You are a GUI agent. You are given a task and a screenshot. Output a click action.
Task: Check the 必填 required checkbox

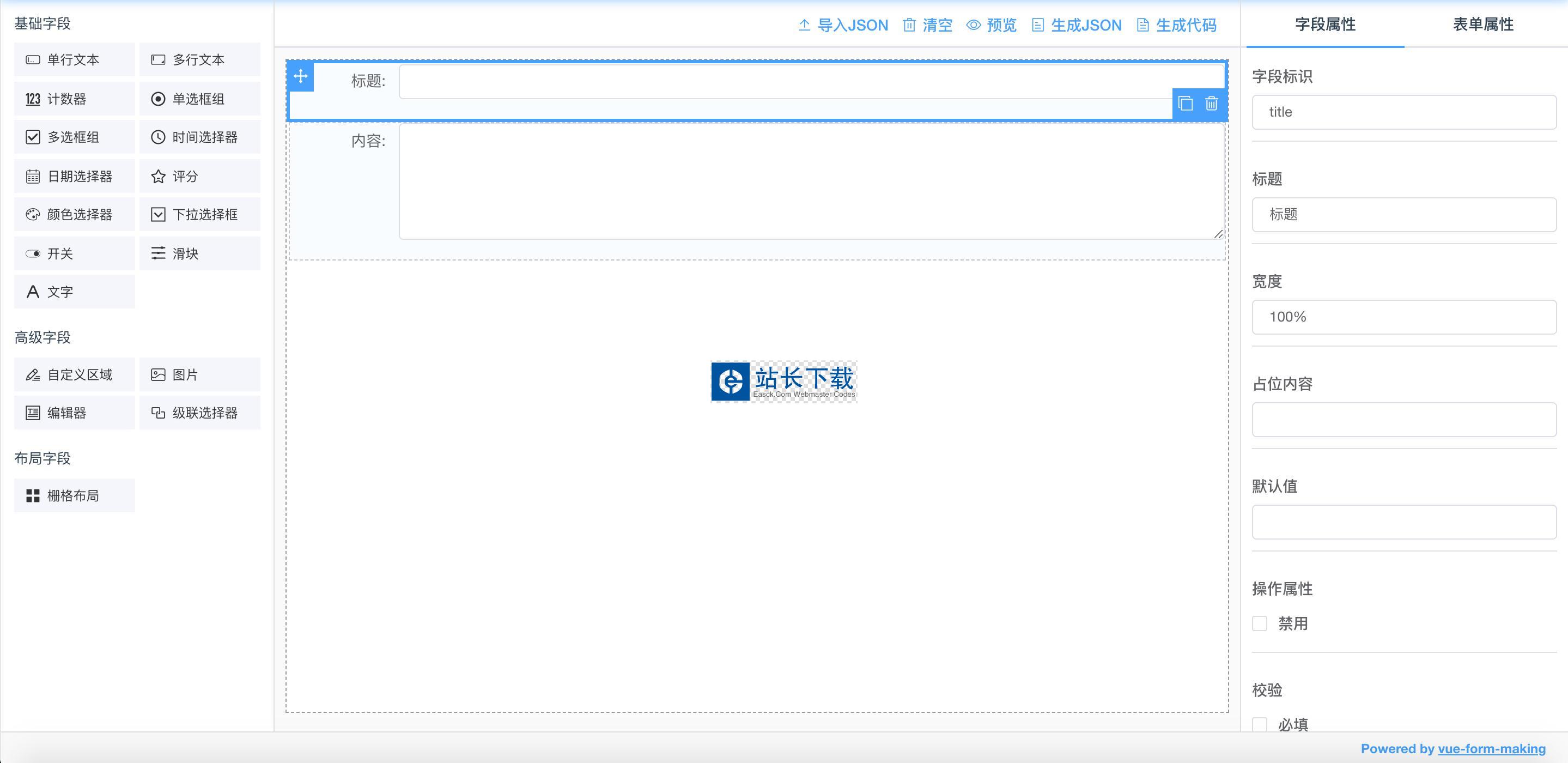pyautogui.click(x=1260, y=724)
